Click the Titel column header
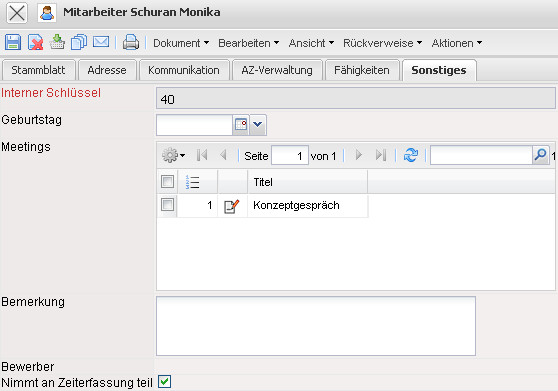This screenshot has height=391, width=558. pyautogui.click(x=307, y=182)
